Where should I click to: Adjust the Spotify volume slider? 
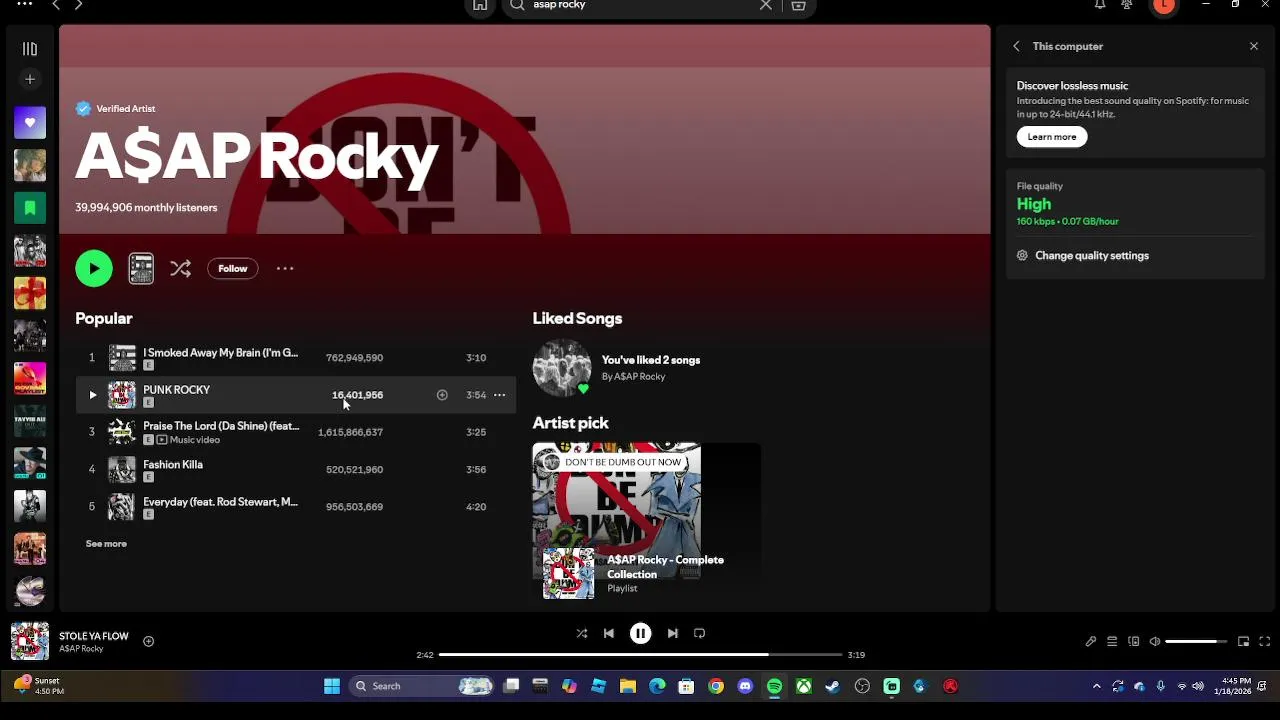1196,641
